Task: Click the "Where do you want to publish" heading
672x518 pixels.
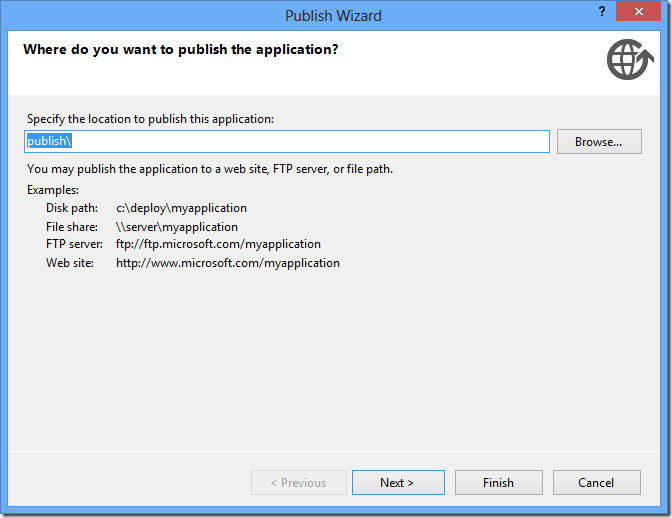Action: point(180,49)
